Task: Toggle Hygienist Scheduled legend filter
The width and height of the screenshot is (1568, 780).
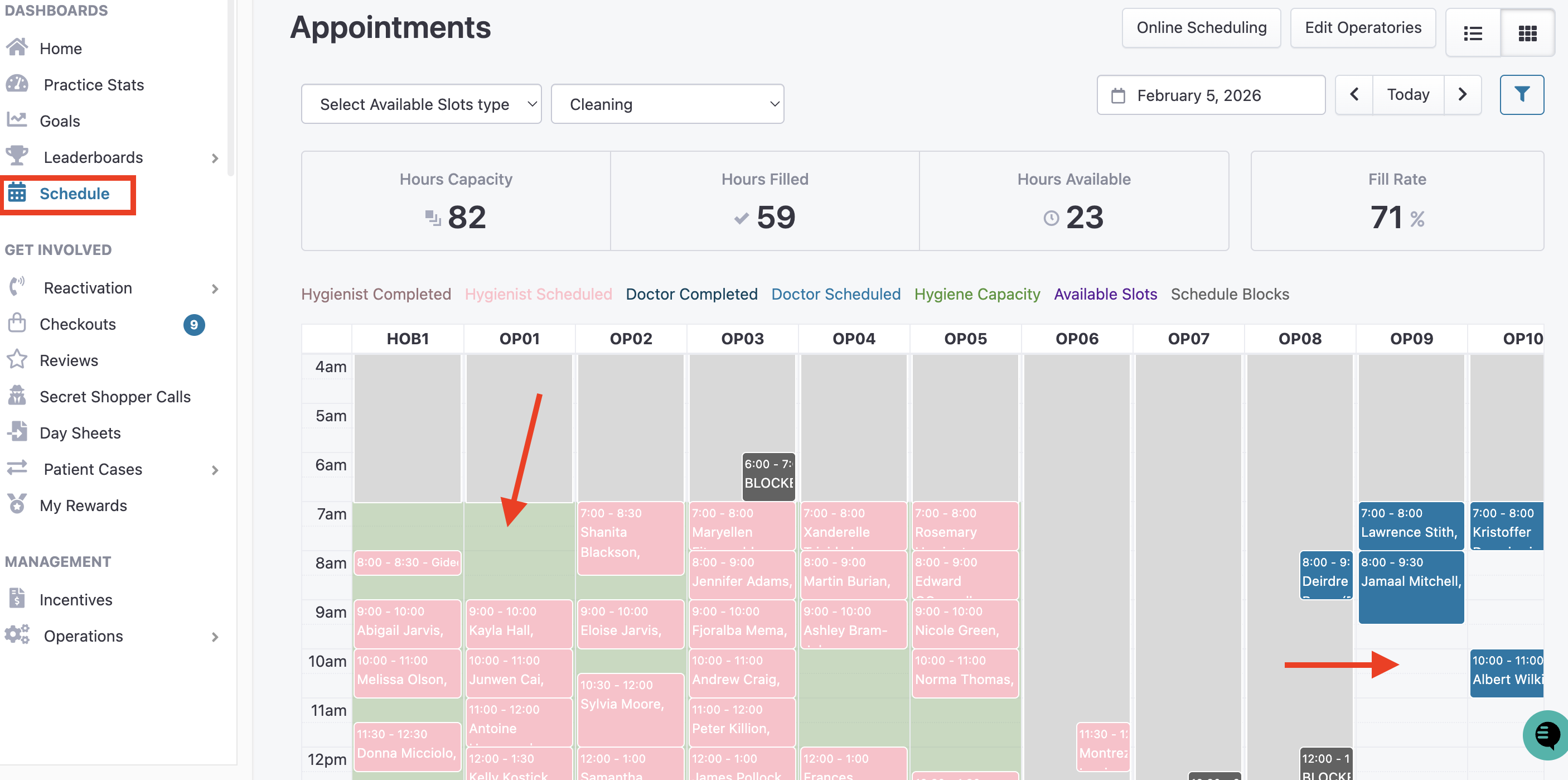Action: click(539, 294)
